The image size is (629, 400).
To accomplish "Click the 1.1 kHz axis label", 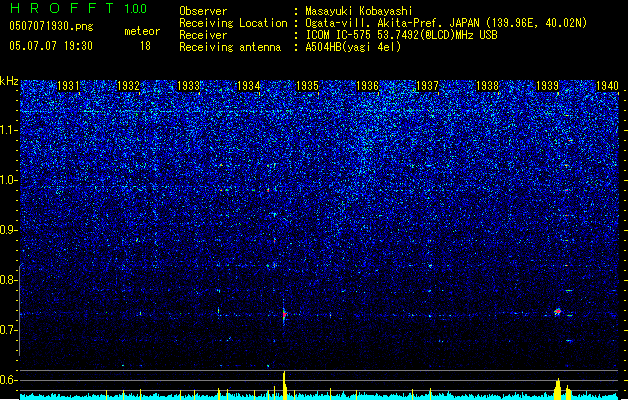I will click(x=8, y=130).
